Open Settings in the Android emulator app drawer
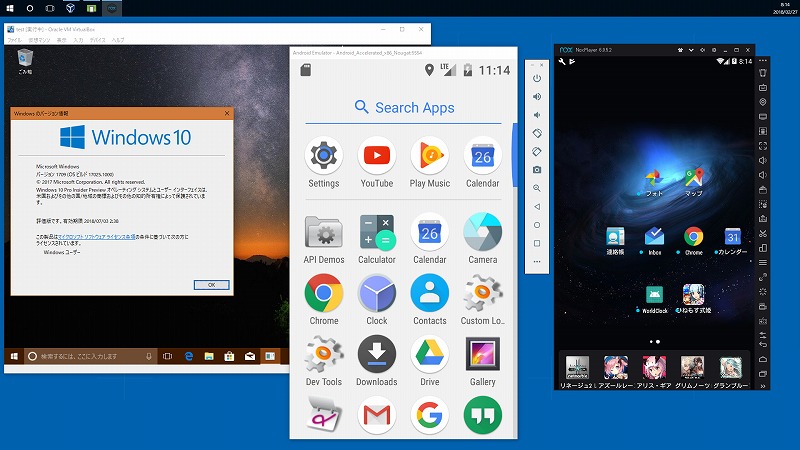 323,156
